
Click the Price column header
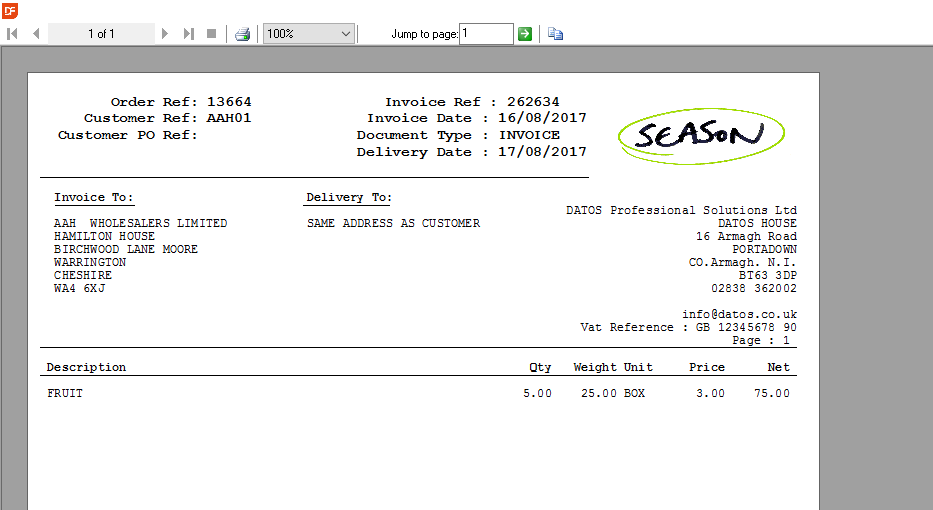(707, 367)
